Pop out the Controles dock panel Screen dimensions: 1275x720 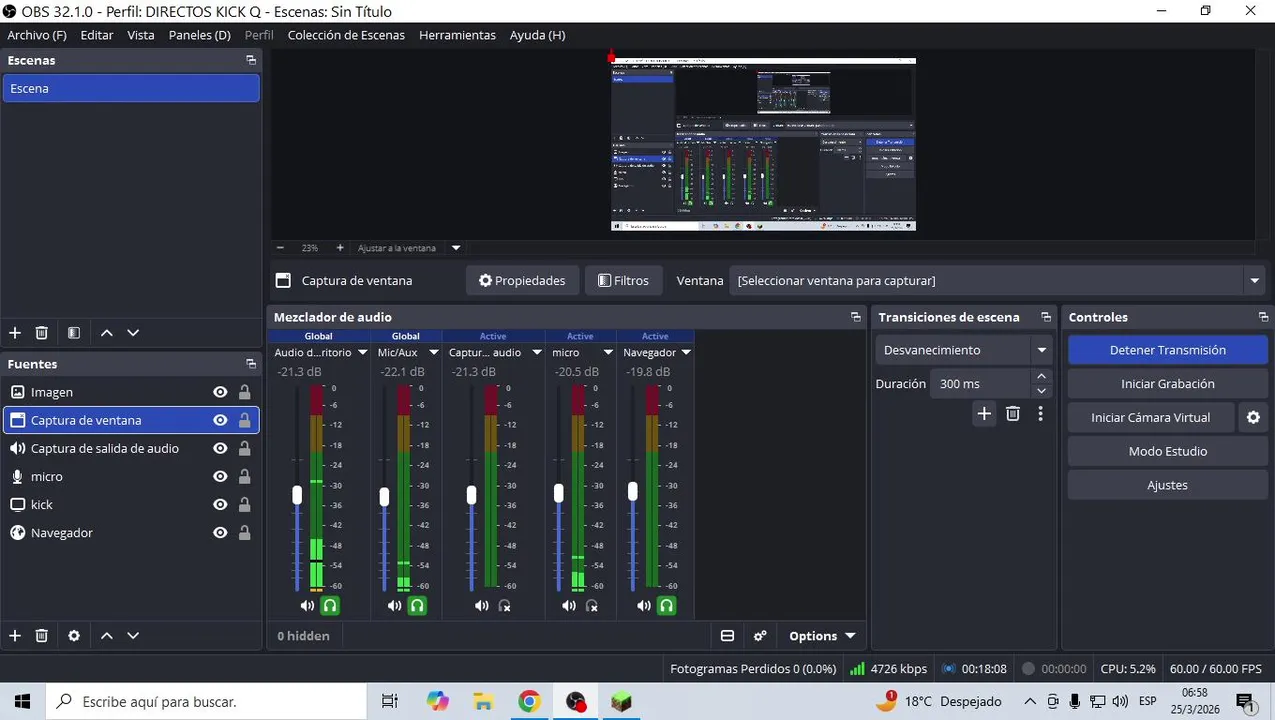click(1263, 317)
